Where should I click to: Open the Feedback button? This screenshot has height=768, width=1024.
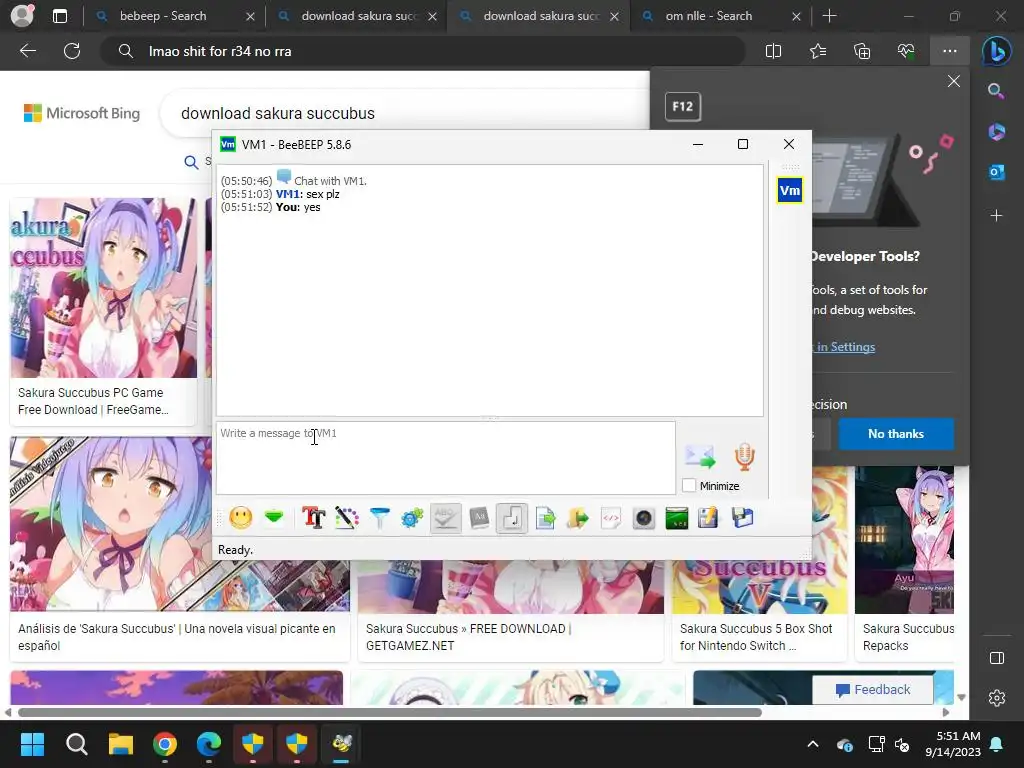(x=872, y=690)
